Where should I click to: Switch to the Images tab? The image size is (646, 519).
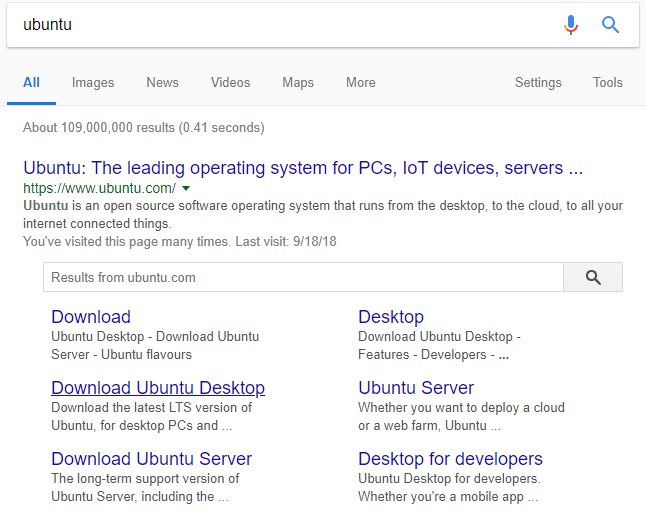[x=93, y=82]
